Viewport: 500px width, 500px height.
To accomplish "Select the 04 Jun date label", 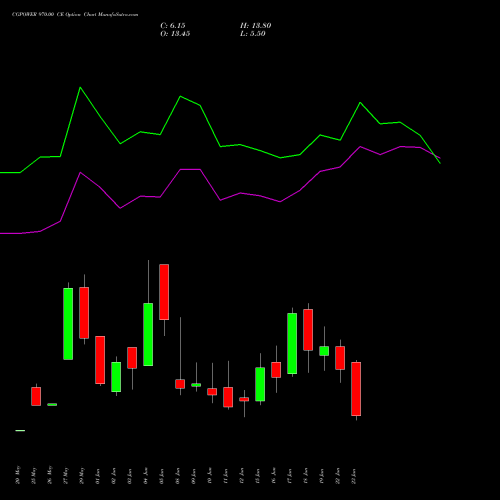I will pyautogui.click(x=146, y=476).
